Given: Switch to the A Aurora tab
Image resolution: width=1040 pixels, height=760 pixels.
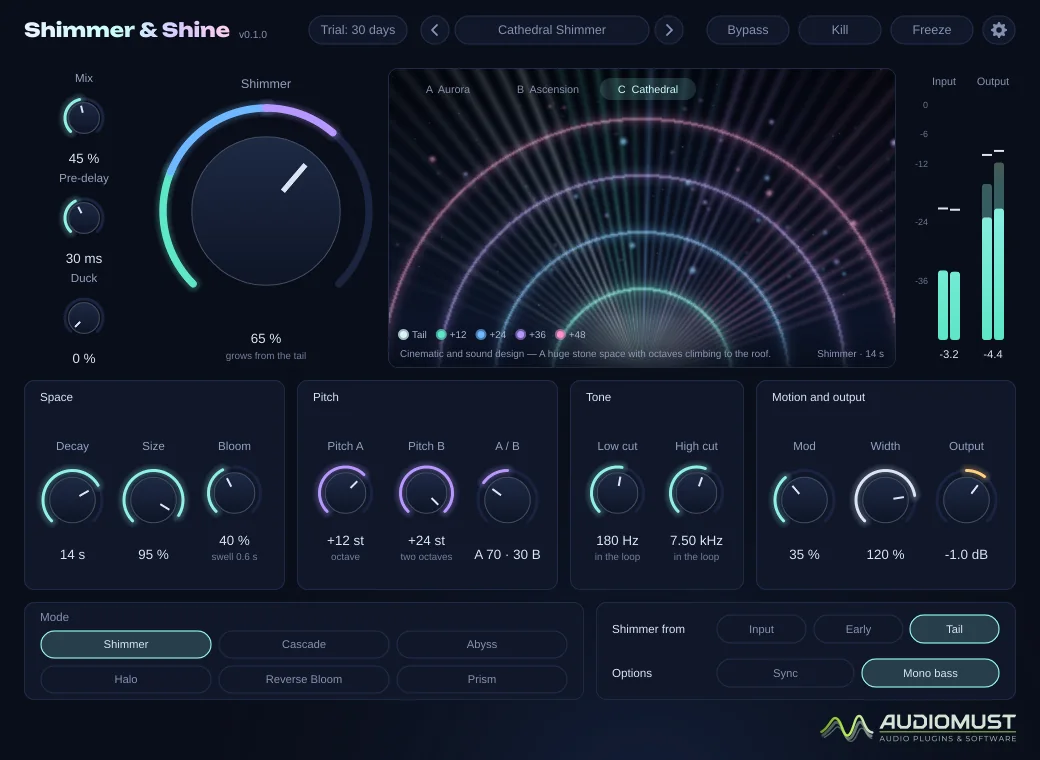Looking at the screenshot, I should pos(448,90).
